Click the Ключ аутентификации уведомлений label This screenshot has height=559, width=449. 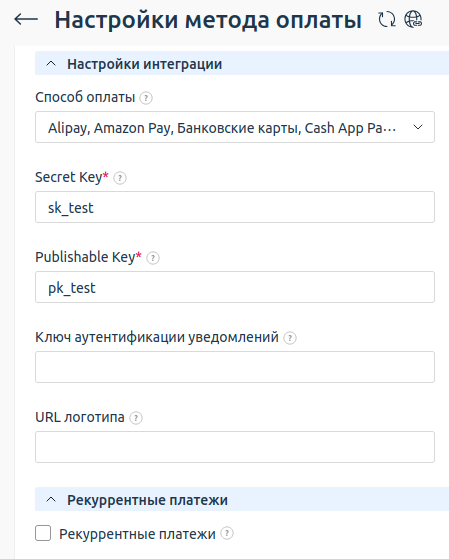[157, 337]
